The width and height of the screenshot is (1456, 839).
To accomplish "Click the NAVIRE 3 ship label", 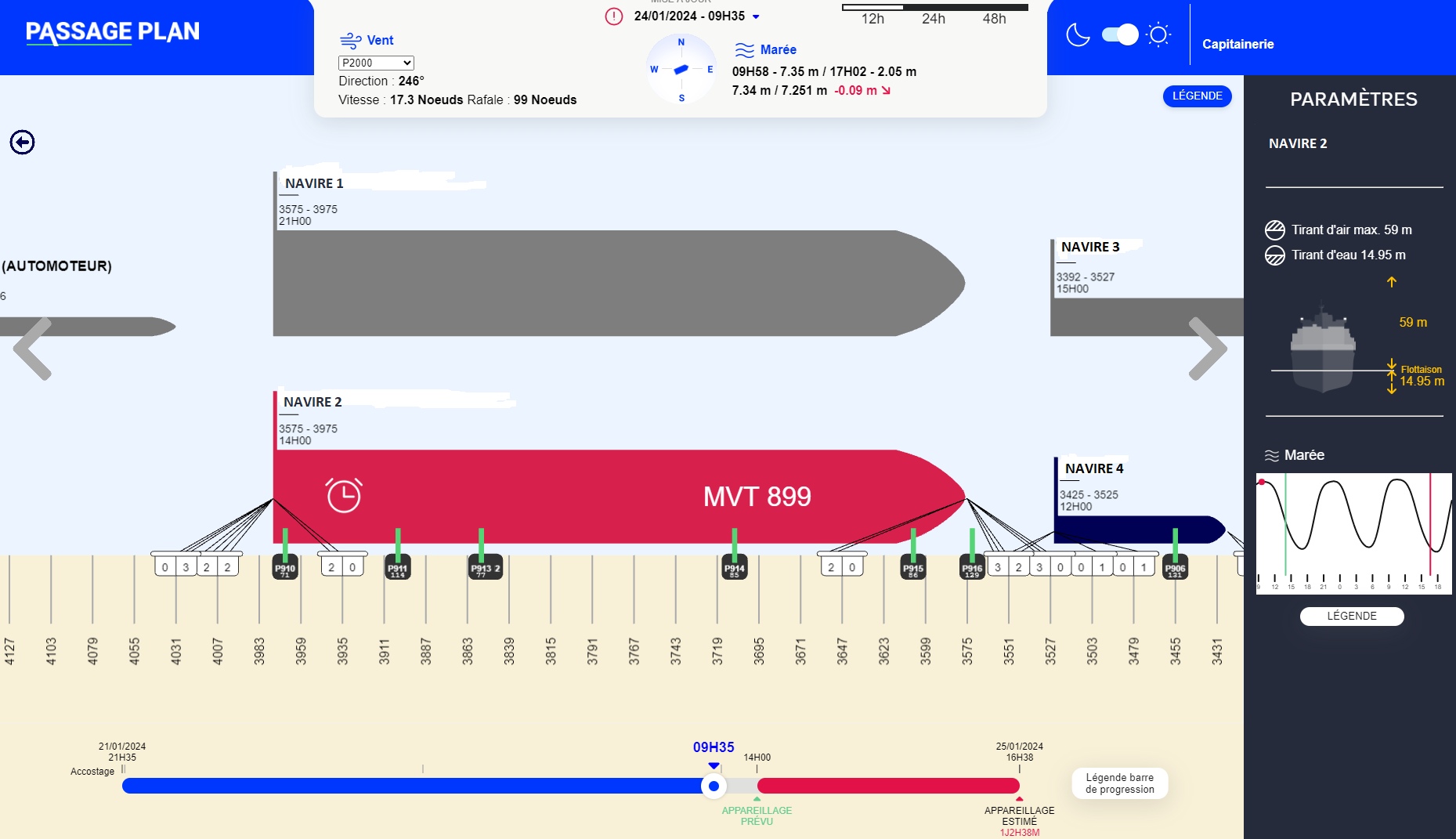I will [1090, 247].
